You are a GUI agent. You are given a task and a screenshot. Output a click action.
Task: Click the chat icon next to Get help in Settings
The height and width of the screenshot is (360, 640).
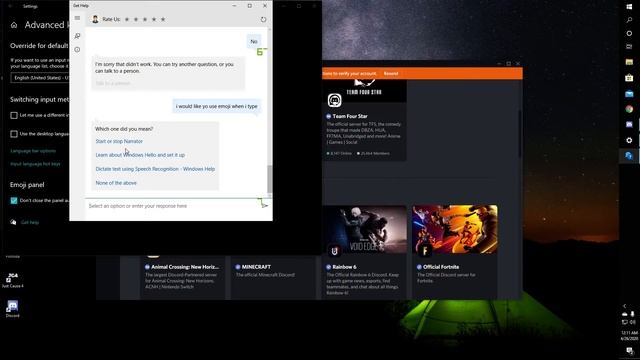point(13,222)
